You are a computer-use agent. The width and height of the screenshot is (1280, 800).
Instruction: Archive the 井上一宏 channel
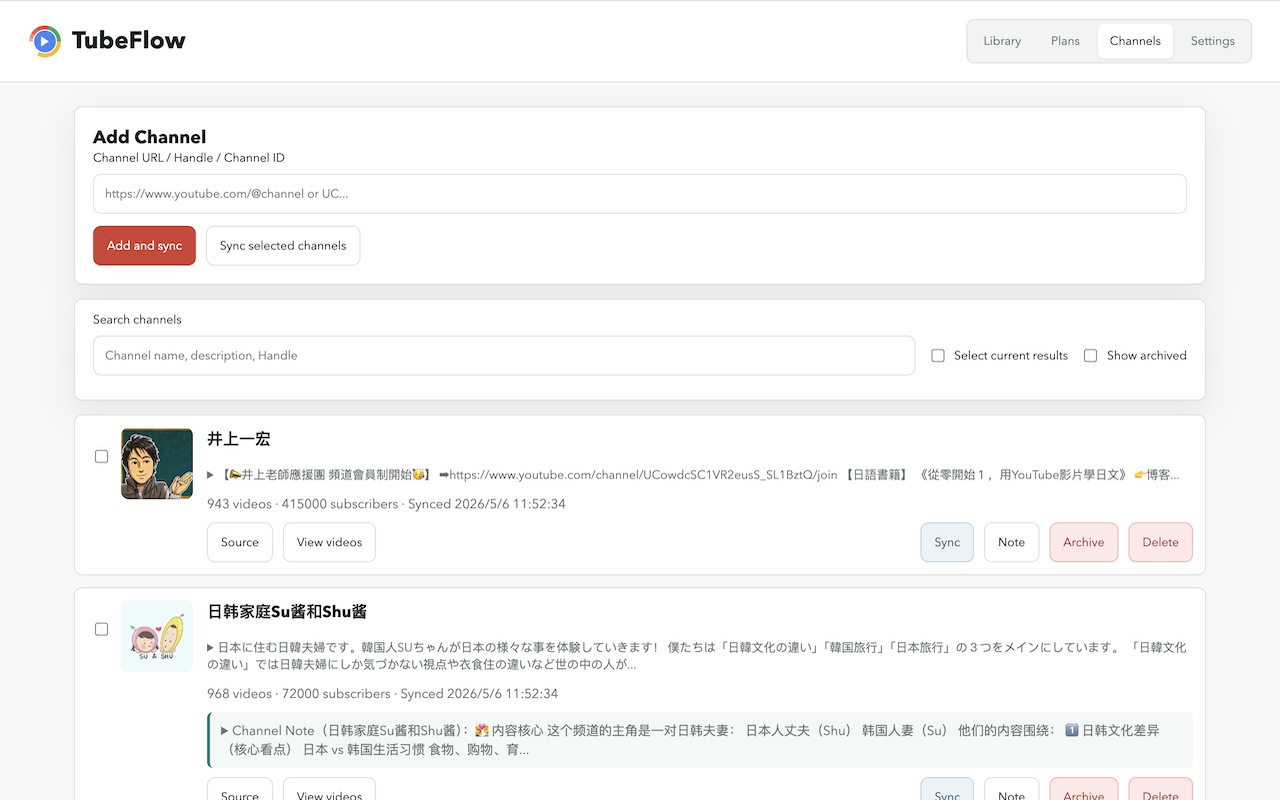(x=1084, y=542)
